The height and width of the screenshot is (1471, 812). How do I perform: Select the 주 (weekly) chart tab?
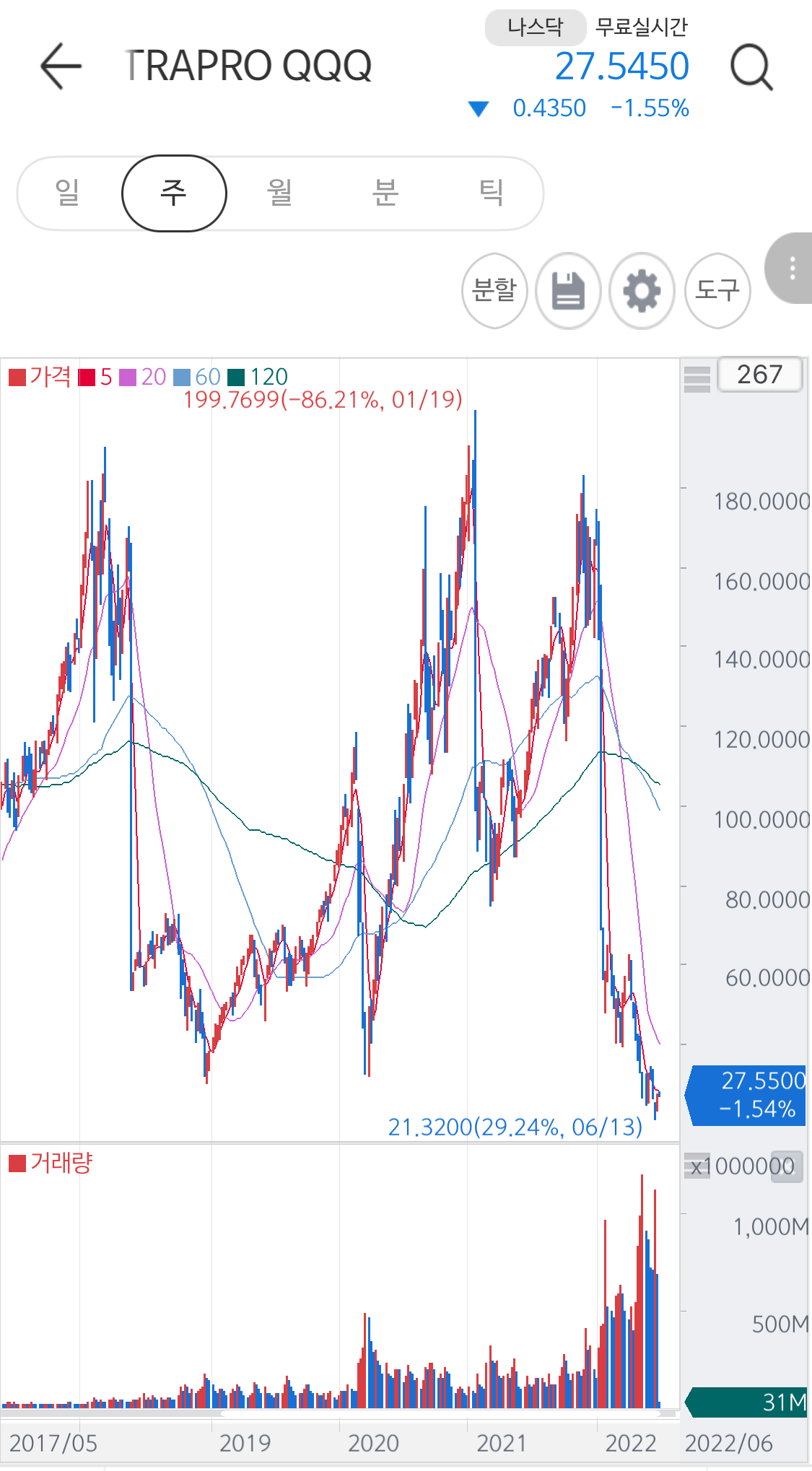[174, 193]
